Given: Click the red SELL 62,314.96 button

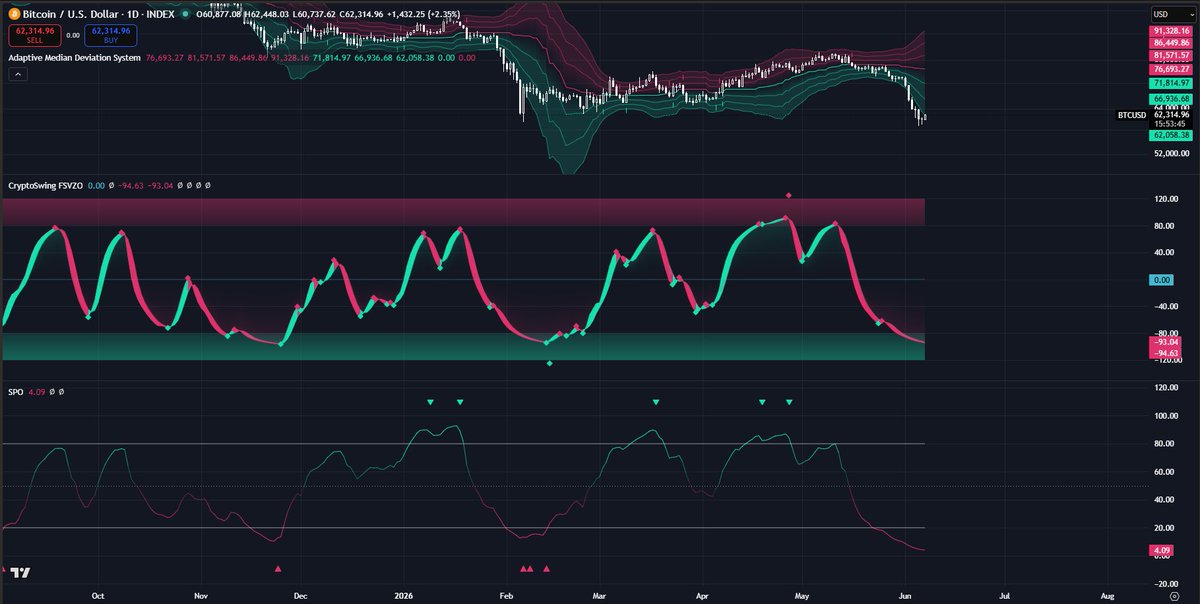Looking at the screenshot, I should point(34,35).
